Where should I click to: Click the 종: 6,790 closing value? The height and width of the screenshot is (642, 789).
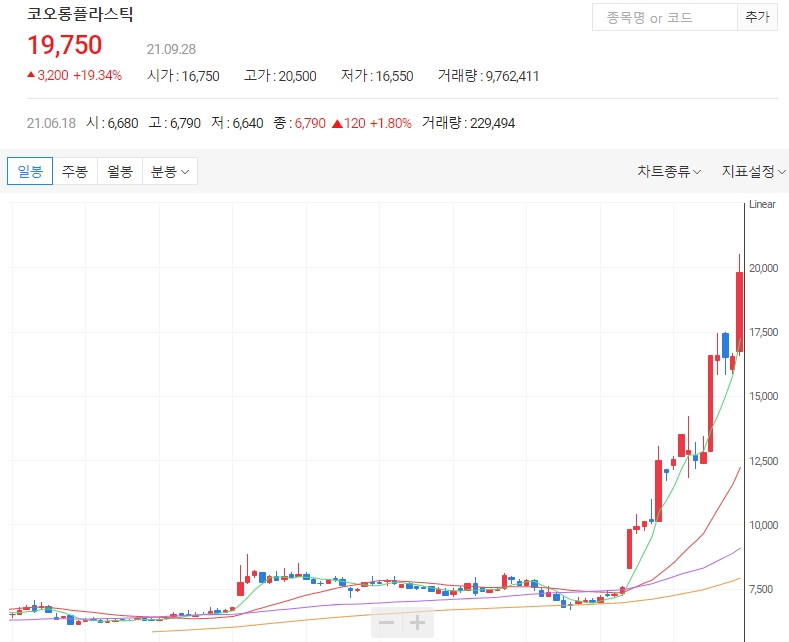tap(300, 123)
